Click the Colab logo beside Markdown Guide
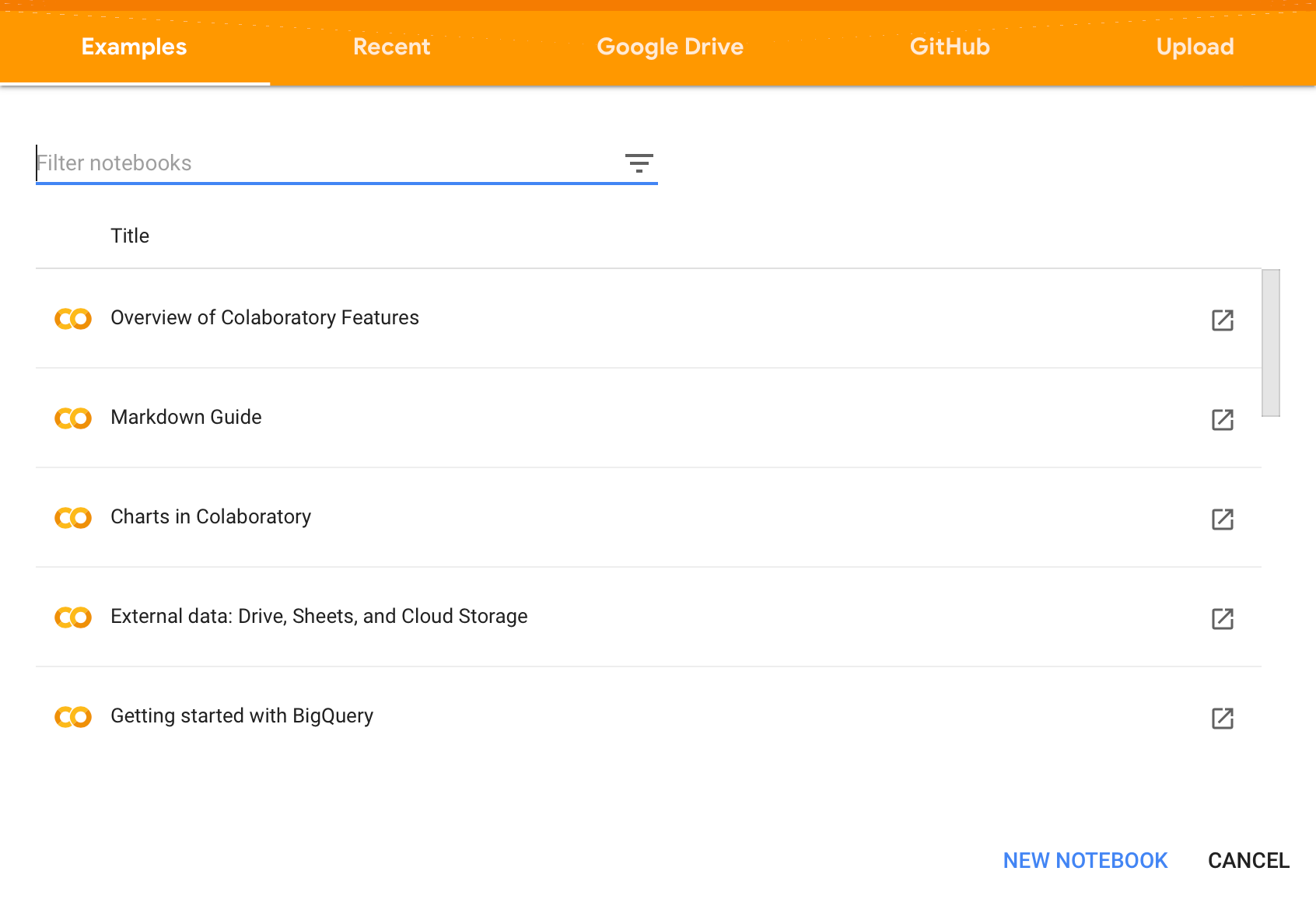Image resolution: width=1316 pixels, height=899 pixels. pyautogui.click(x=73, y=418)
